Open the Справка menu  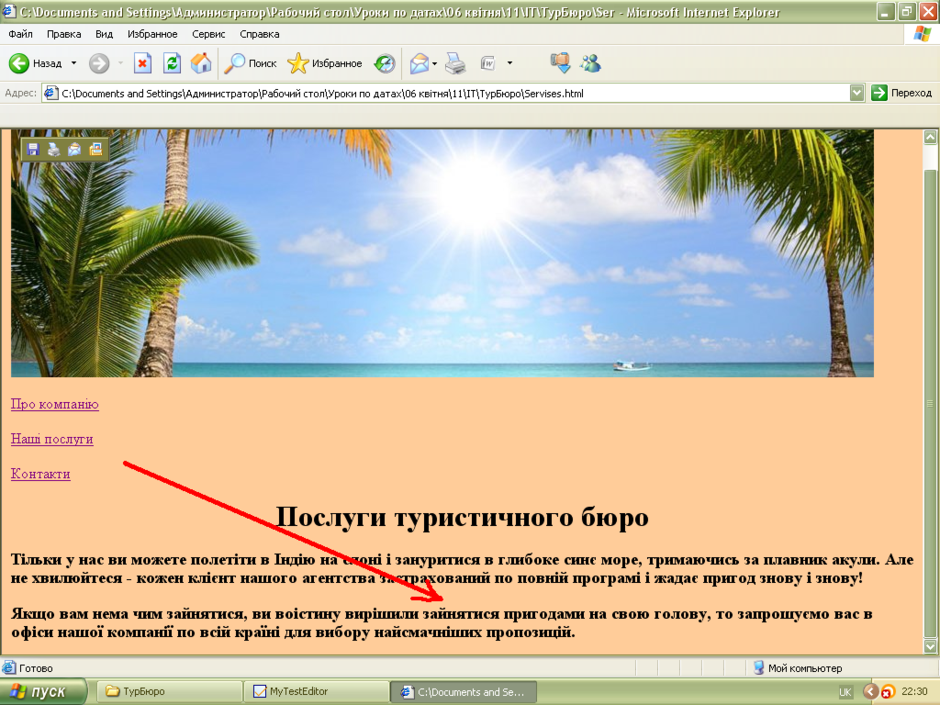259,34
